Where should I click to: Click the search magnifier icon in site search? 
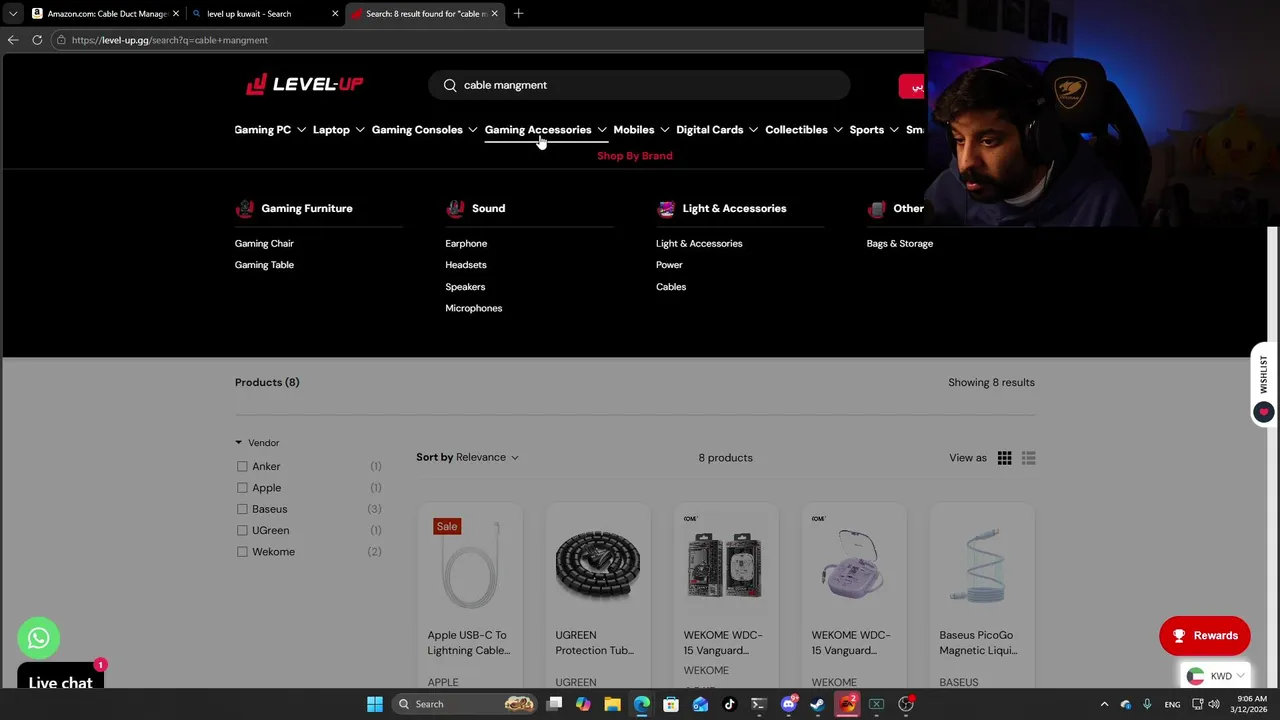pos(450,85)
